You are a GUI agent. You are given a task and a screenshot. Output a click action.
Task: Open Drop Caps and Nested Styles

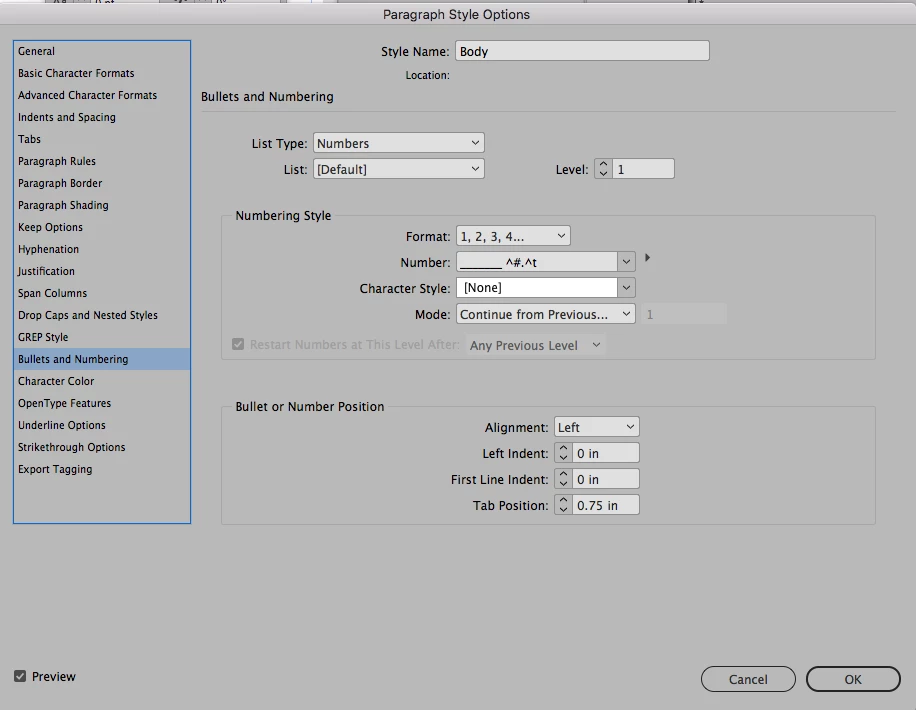(x=102, y=315)
